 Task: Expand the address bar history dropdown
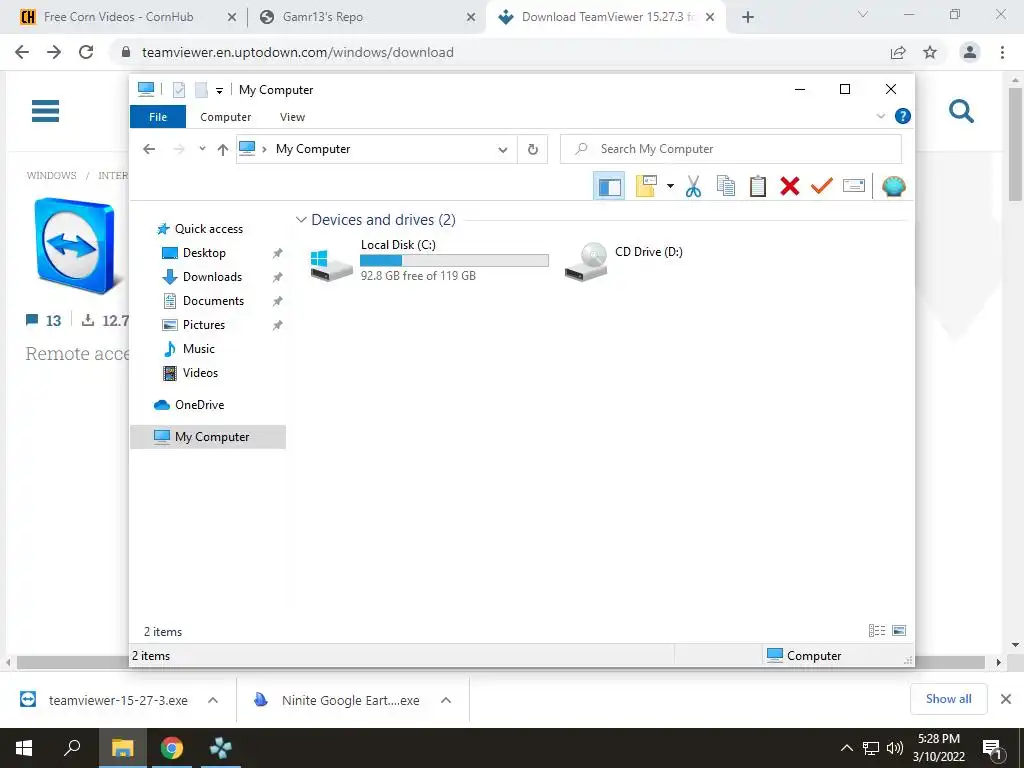coord(503,150)
